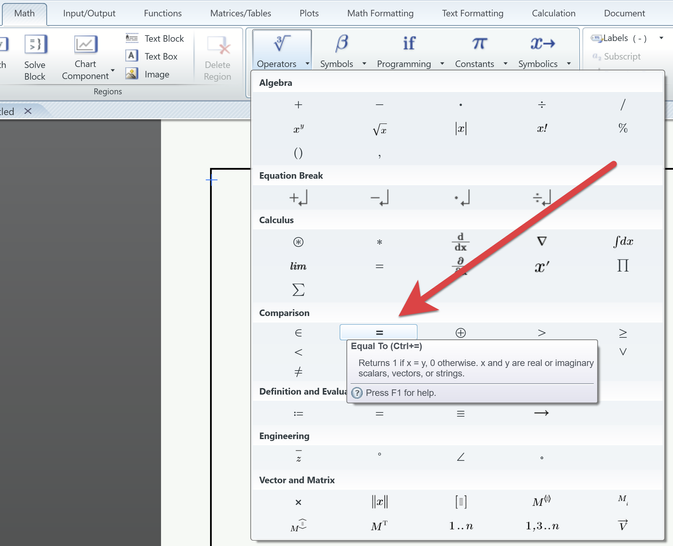Insert the greater than or equal operator

coord(623,333)
